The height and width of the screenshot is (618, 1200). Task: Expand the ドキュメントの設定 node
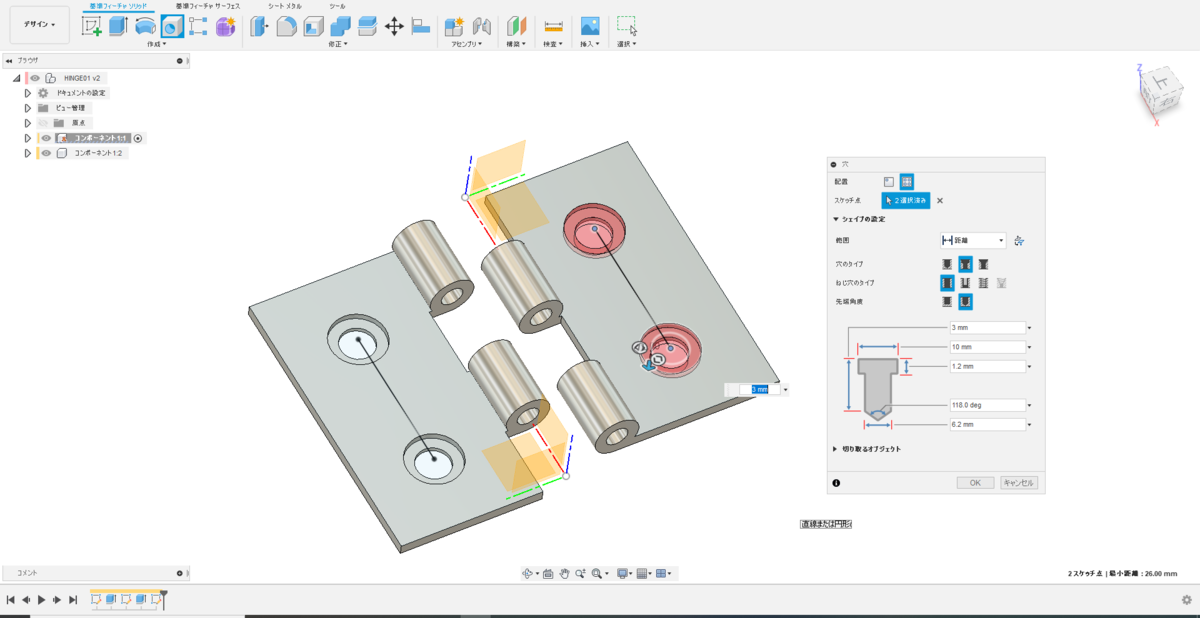click(28, 93)
